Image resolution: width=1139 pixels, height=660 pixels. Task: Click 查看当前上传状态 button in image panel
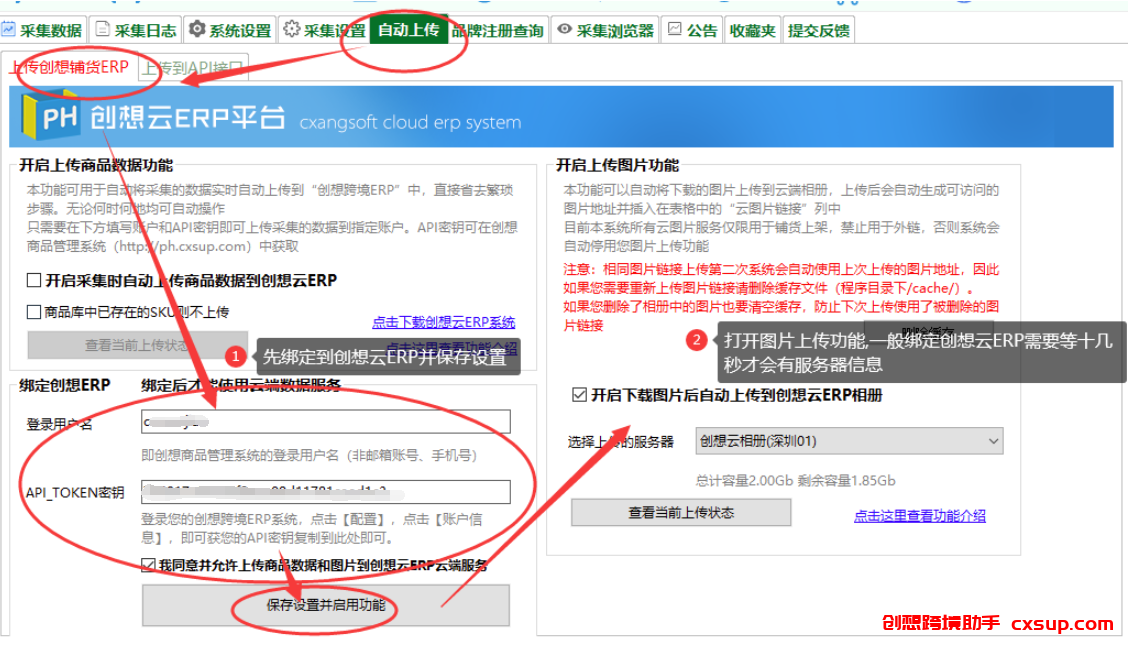(x=681, y=512)
